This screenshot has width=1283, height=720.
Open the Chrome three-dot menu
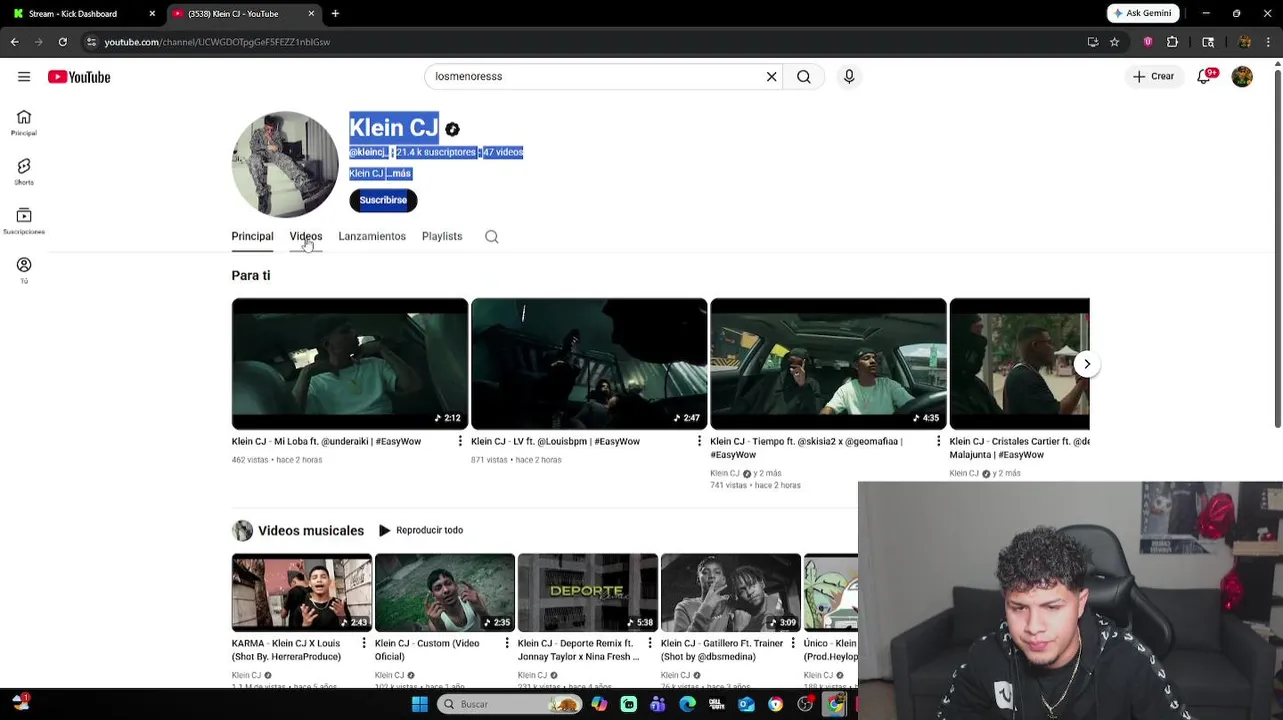point(1266,42)
